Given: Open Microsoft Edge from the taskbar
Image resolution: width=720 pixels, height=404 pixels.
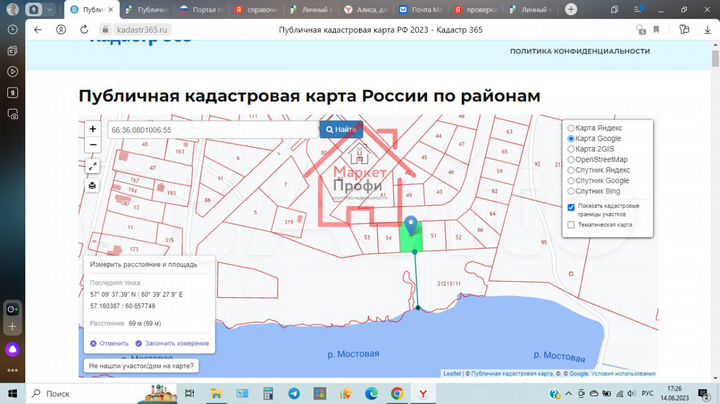Looking at the screenshot, I should coord(371,393).
